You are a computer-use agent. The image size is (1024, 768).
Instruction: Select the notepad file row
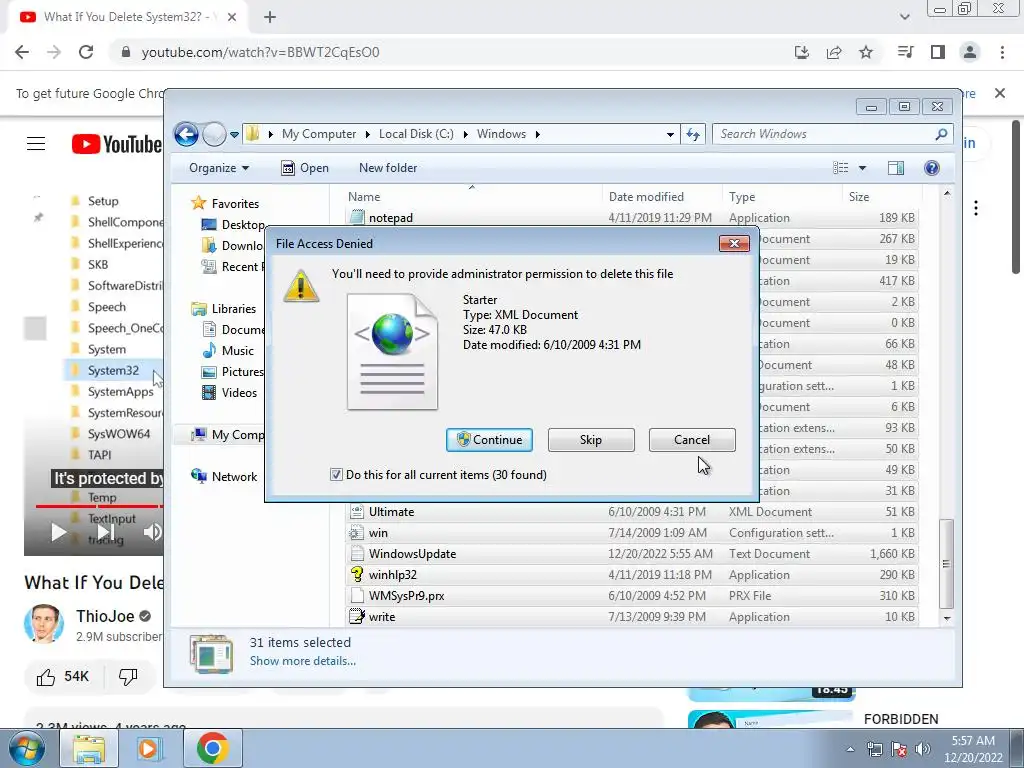point(632,217)
